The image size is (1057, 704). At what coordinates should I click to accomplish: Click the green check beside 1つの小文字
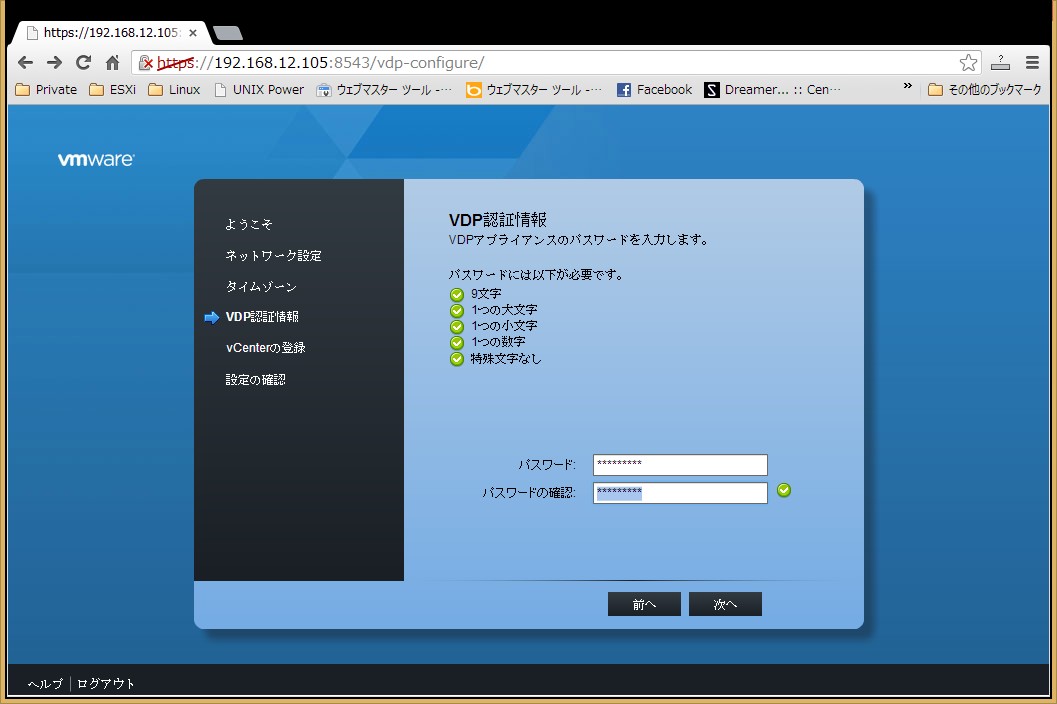pos(457,327)
